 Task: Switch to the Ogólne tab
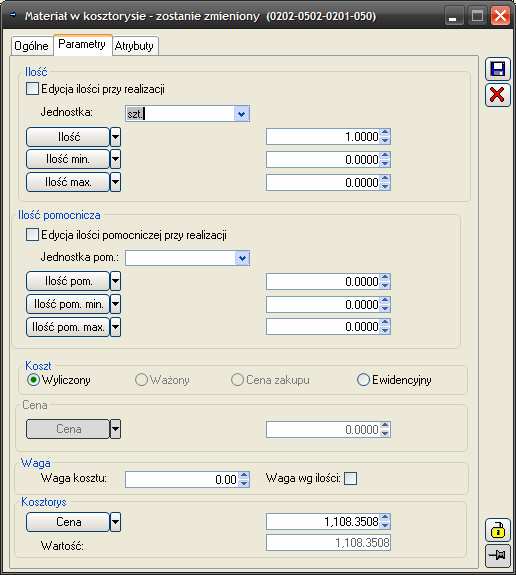pos(32,46)
